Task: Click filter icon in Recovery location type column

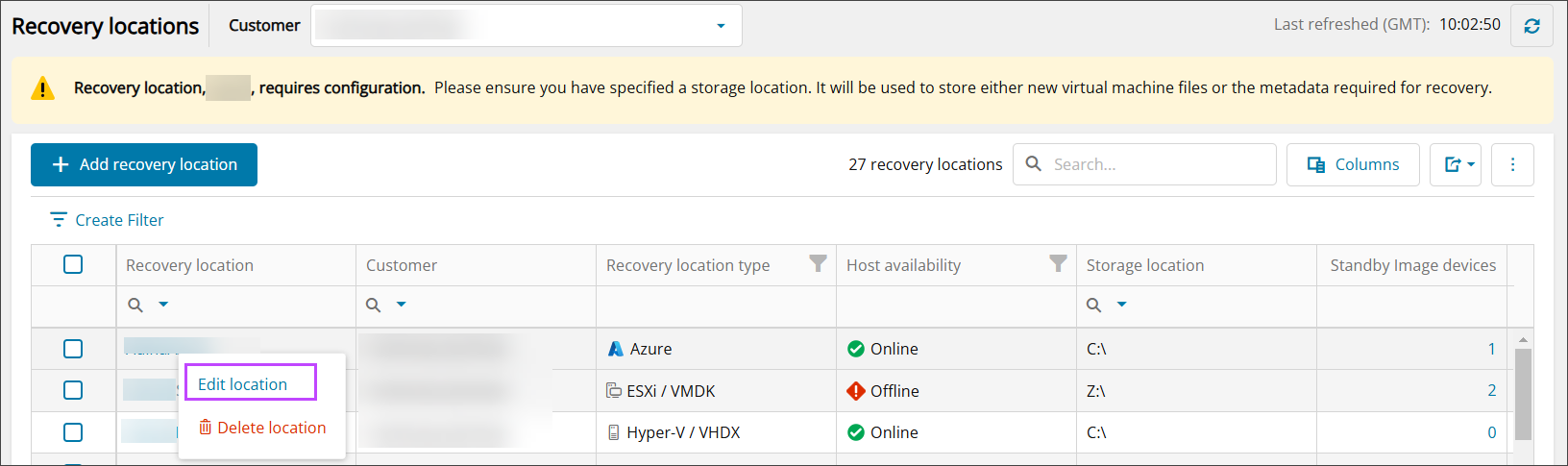Action: (x=818, y=264)
